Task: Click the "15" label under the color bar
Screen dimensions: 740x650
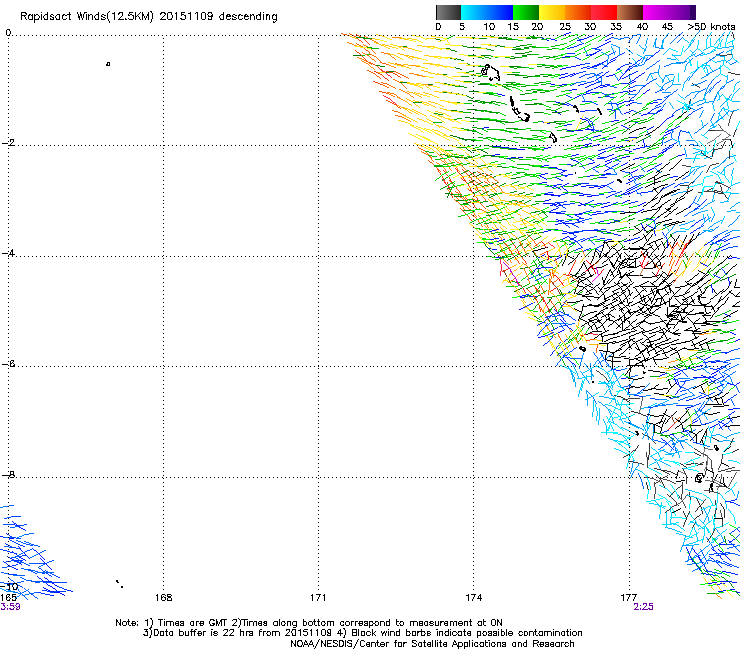Action: (x=513, y=27)
